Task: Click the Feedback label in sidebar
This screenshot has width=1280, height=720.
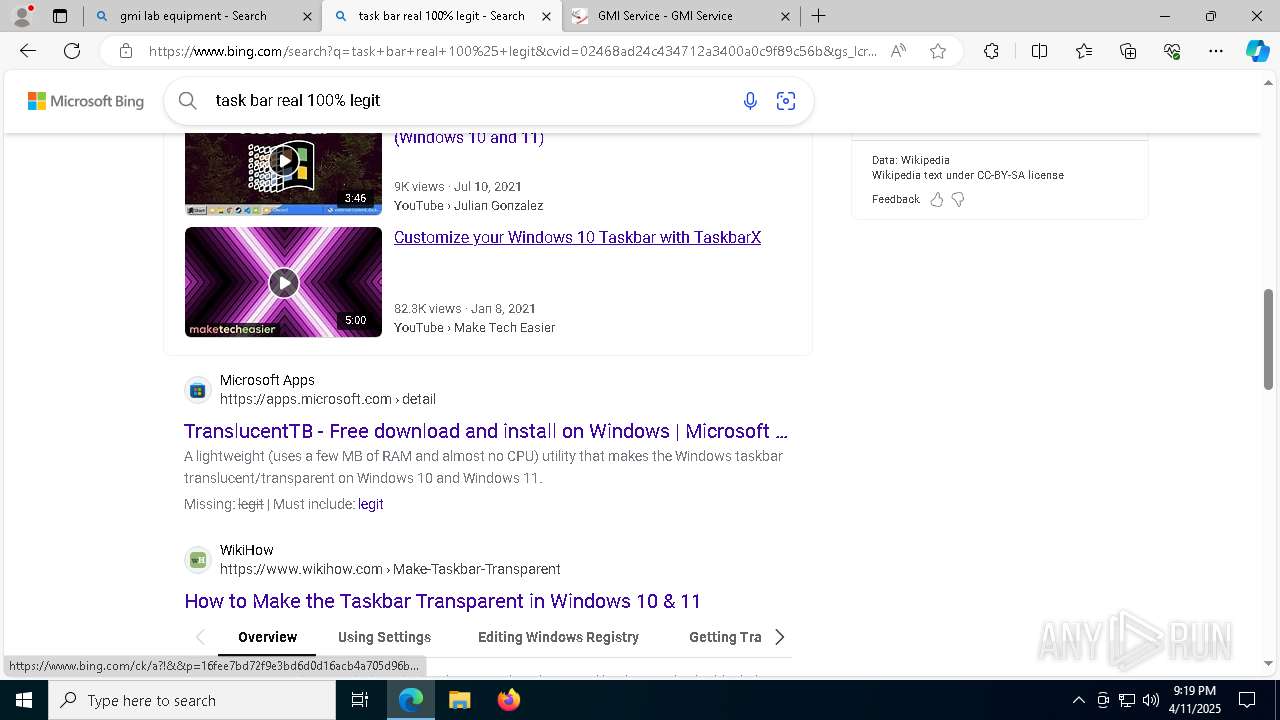Action: click(895, 200)
